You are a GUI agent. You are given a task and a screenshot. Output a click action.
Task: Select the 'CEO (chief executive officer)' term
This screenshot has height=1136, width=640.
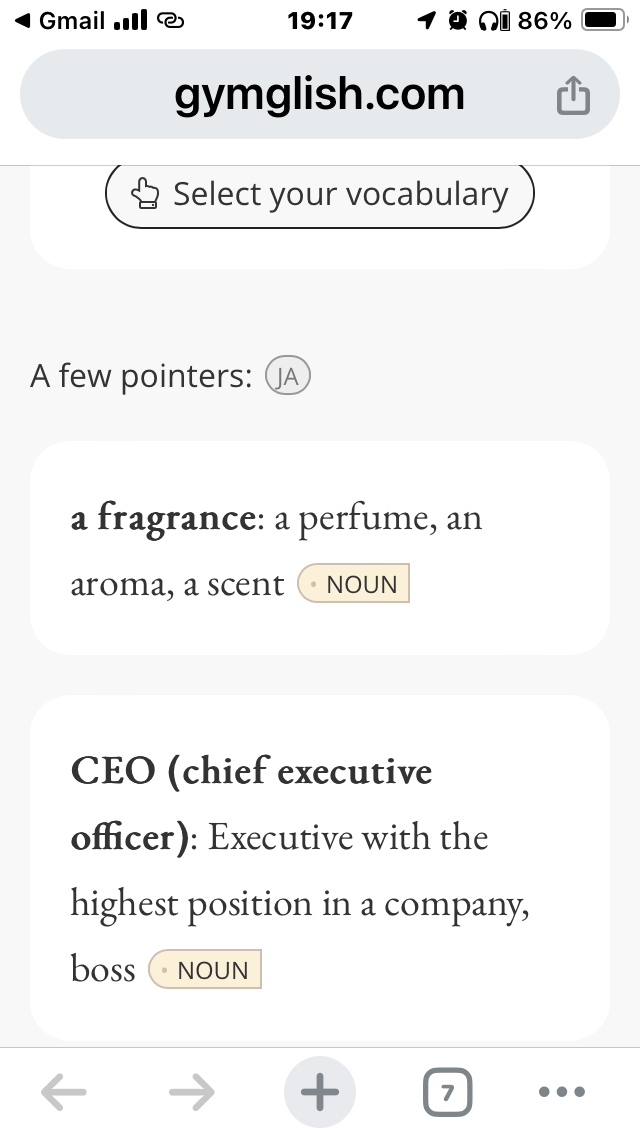(x=251, y=804)
